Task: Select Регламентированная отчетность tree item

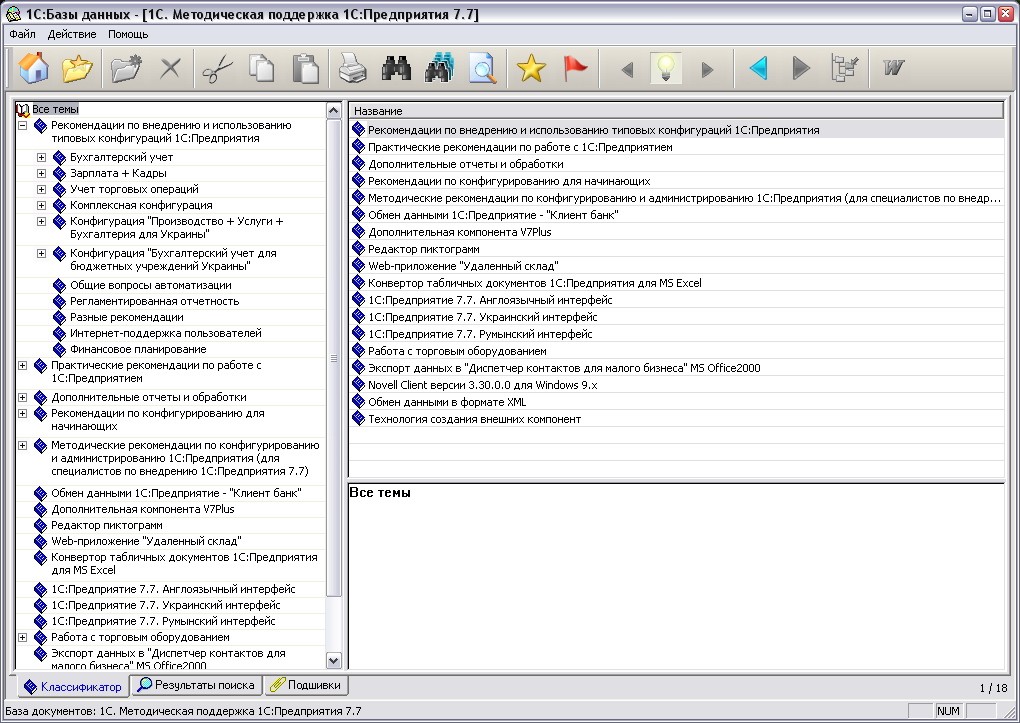Action: [155, 301]
